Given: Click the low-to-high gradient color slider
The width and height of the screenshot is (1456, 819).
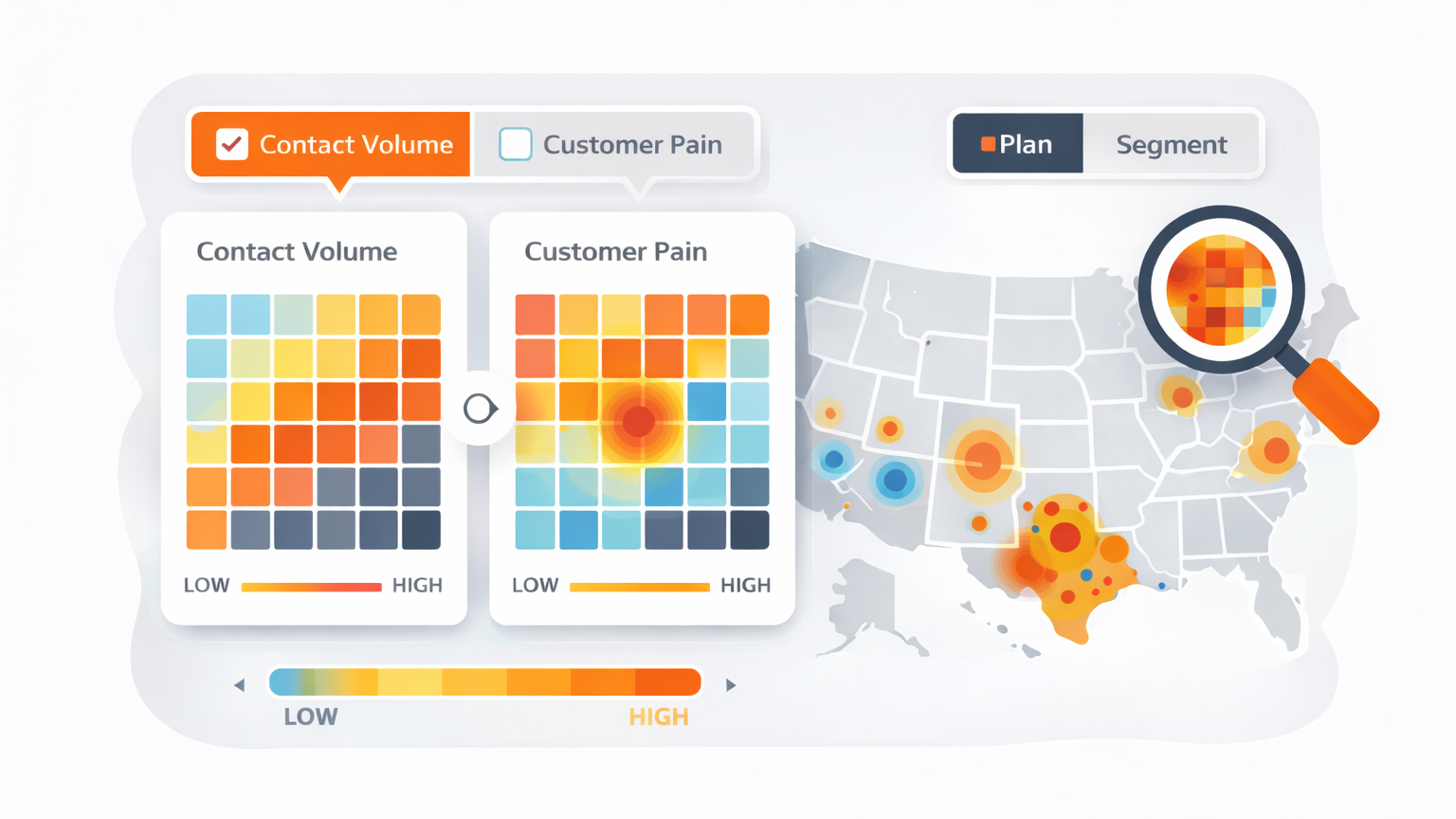Looking at the screenshot, I should tap(484, 682).
